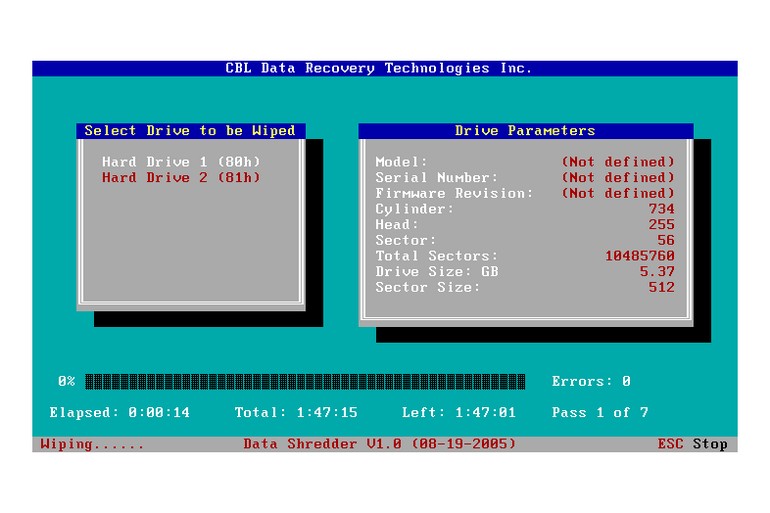Select Hard Drive 1 (80h)
Image resolution: width=770 pixels, height=513 pixels.
coord(181,162)
